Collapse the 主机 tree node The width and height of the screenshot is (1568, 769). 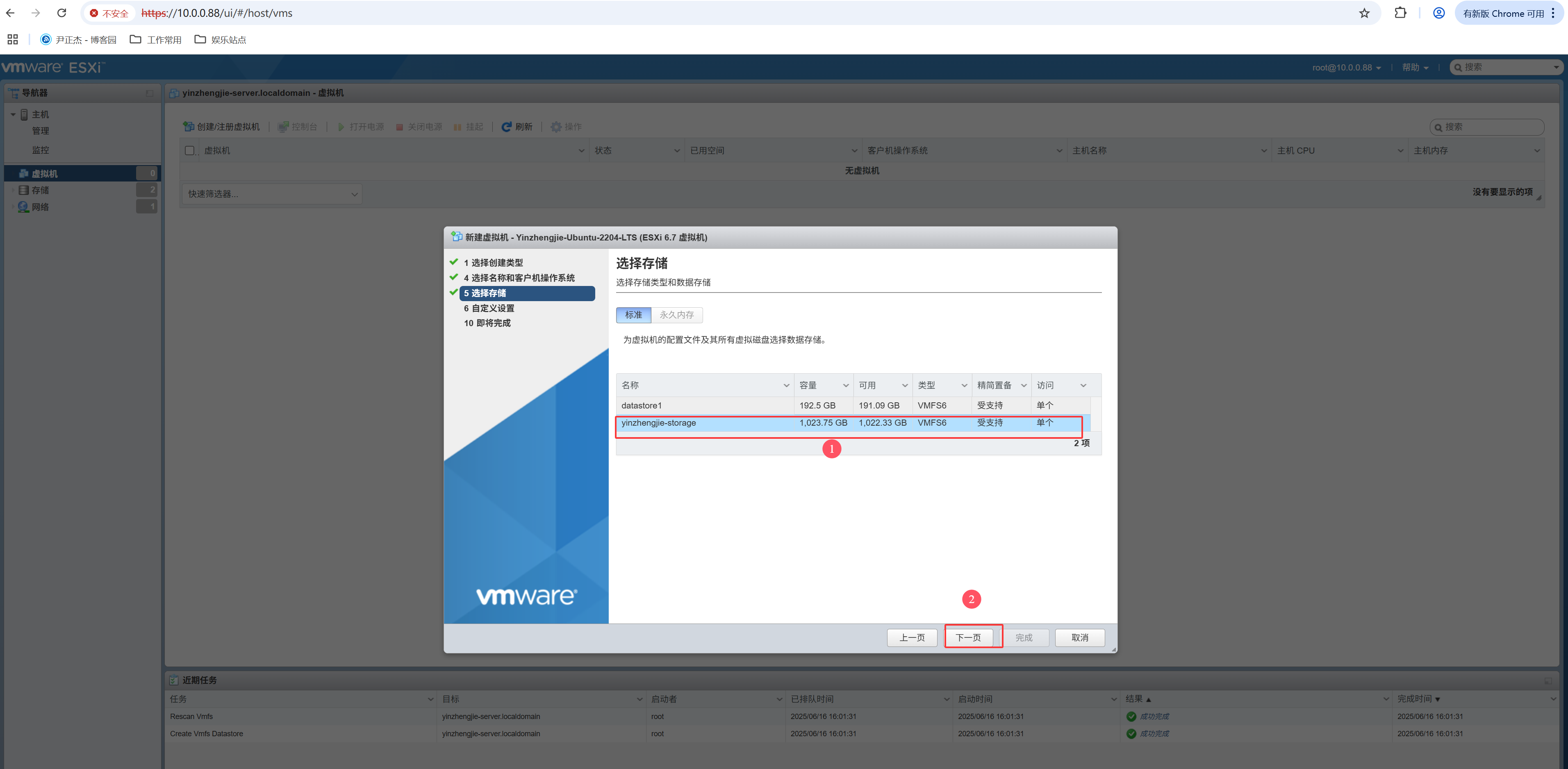(x=14, y=114)
